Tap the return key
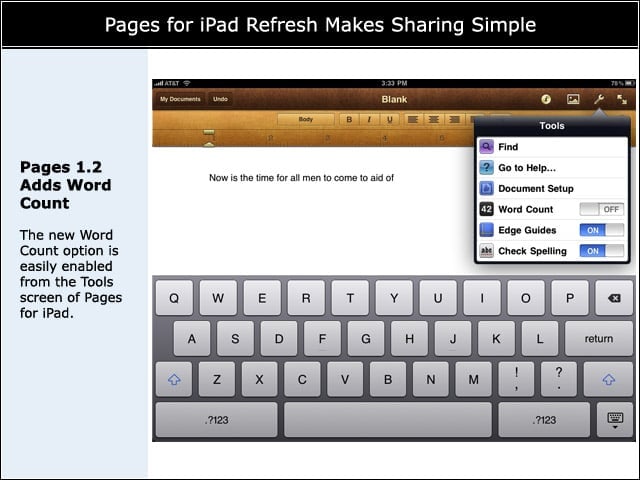Image resolution: width=640 pixels, height=480 pixels. click(x=599, y=338)
